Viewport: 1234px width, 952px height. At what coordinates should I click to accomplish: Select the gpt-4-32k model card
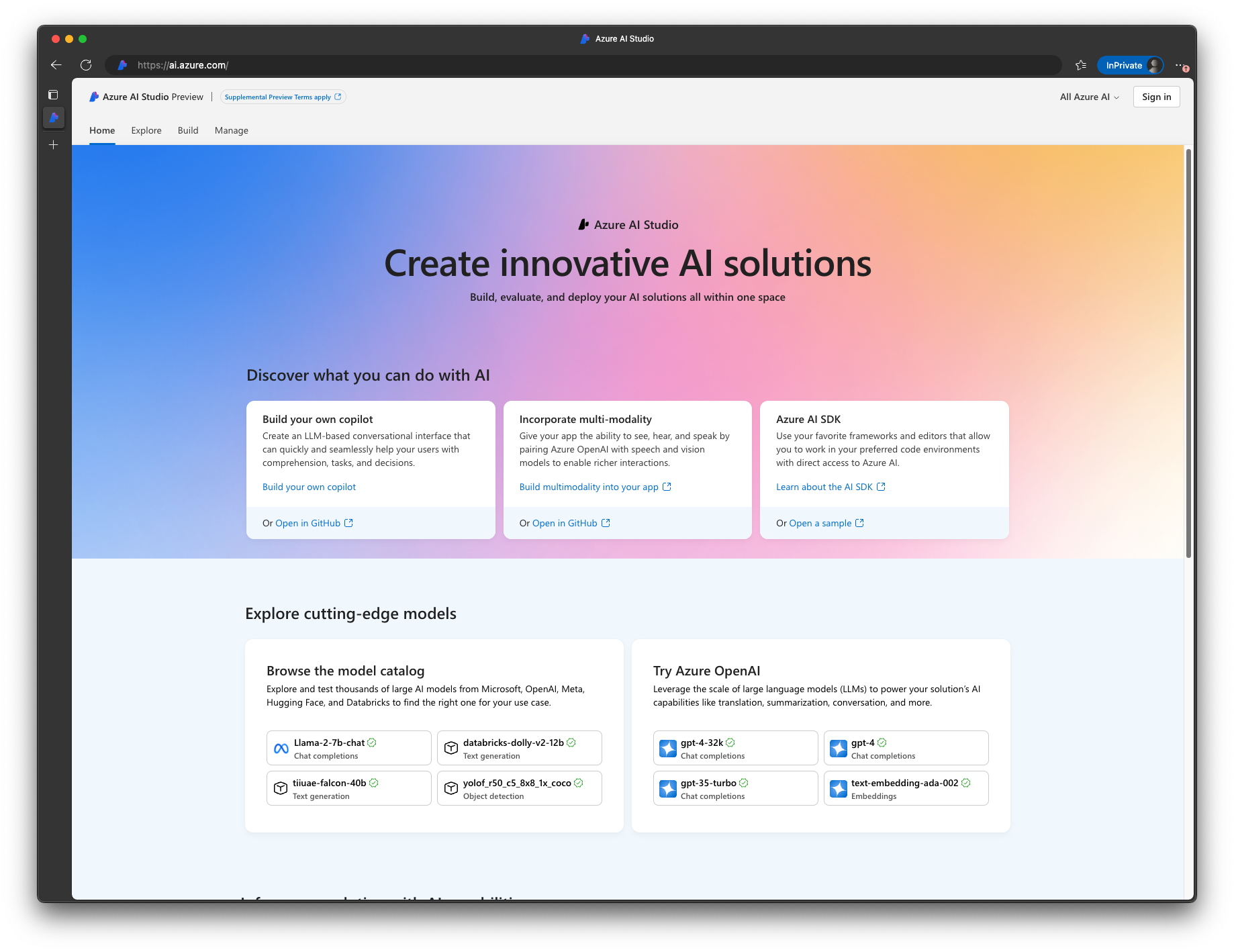point(735,748)
